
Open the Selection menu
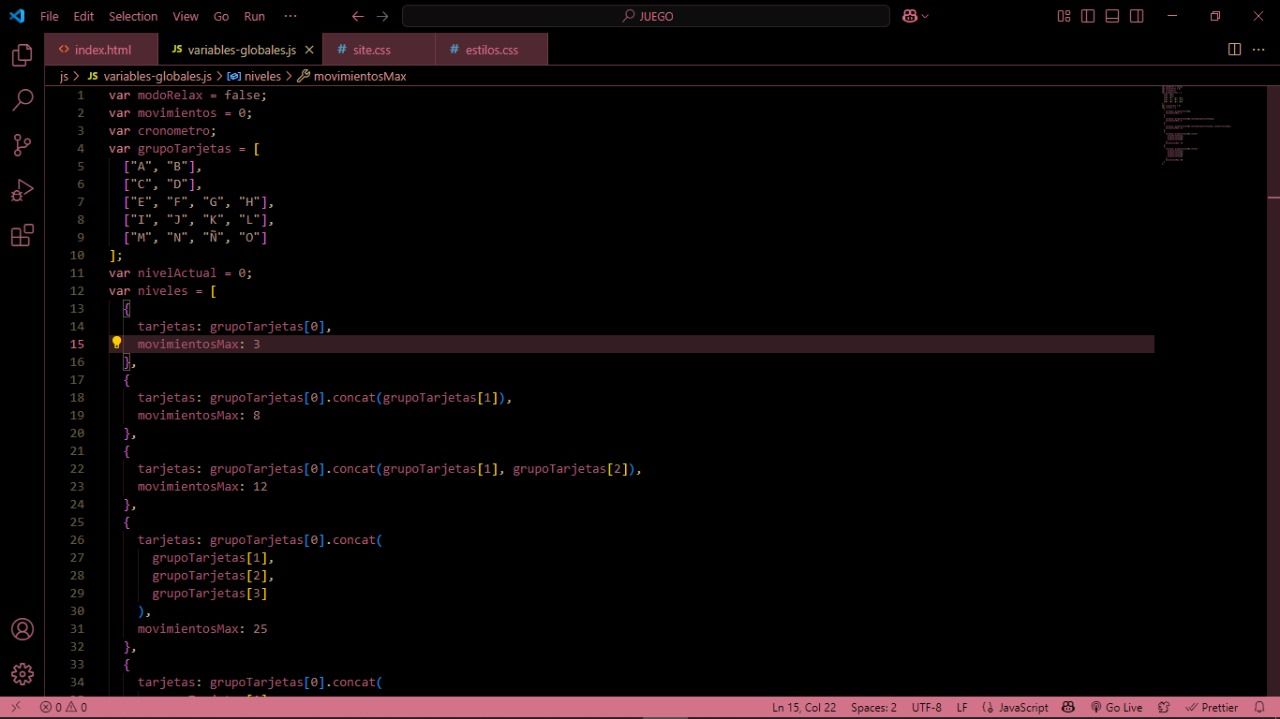pos(133,16)
